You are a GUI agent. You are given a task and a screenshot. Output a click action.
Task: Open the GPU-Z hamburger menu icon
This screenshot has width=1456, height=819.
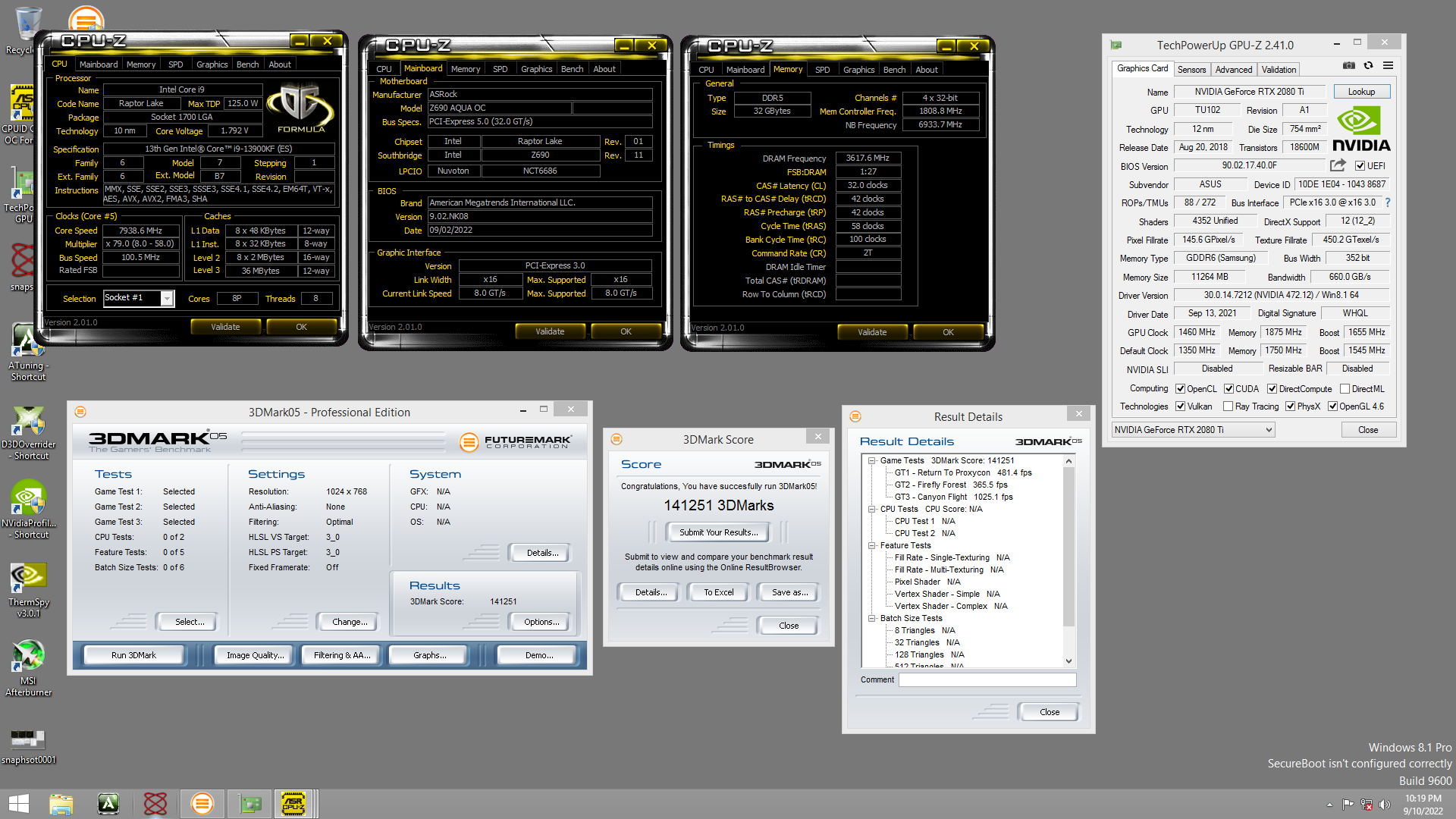(x=1388, y=66)
